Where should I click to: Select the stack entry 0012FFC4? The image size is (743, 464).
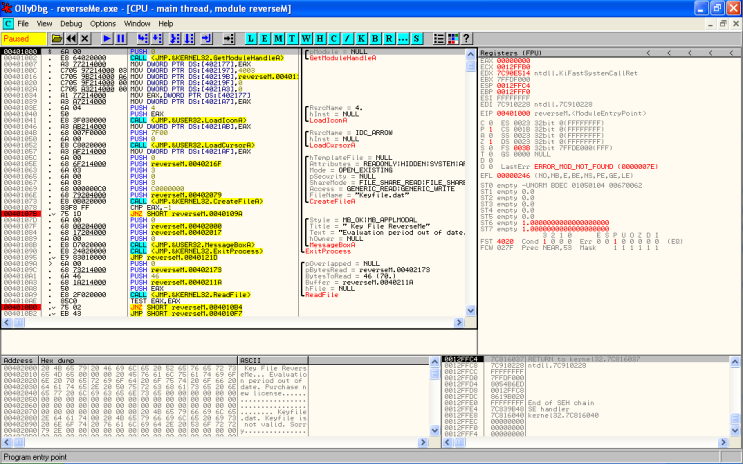tap(462, 359)
